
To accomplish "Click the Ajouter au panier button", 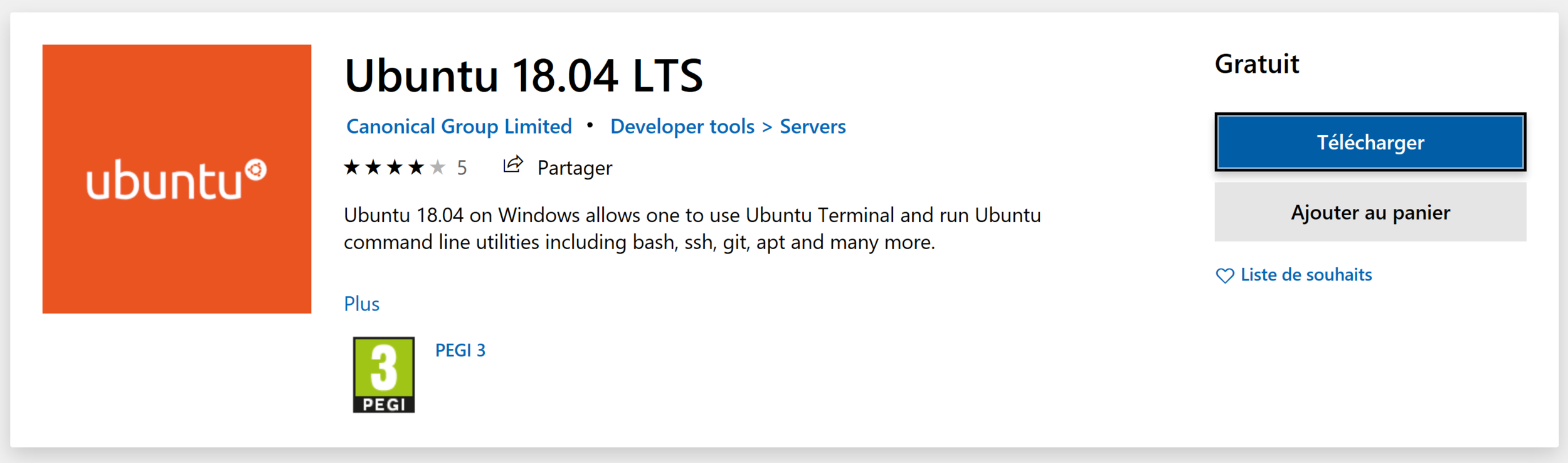I will pyautogui.click(x=1370, y=213).
